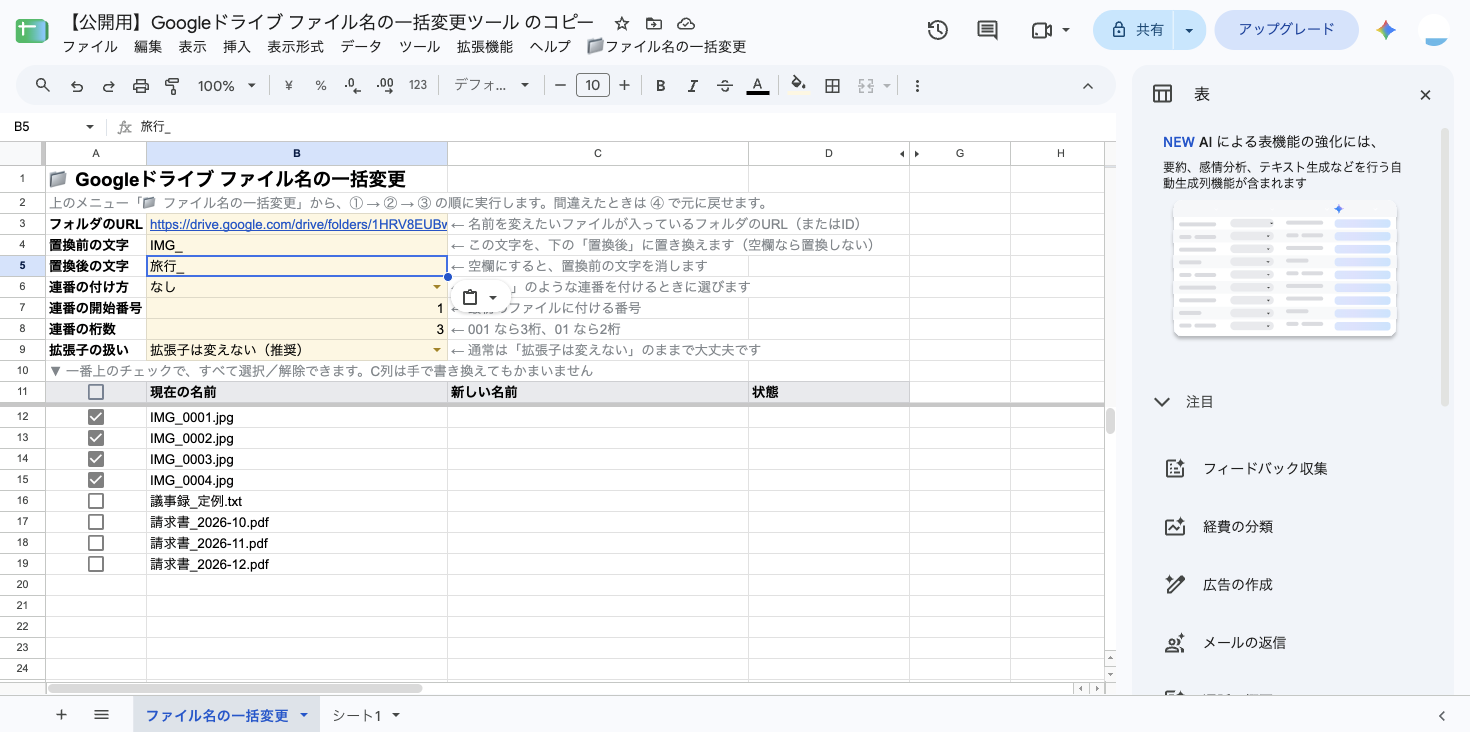Select フィードバック収集 in the side panel
1470x732 pixels.
coord(1265,468)
